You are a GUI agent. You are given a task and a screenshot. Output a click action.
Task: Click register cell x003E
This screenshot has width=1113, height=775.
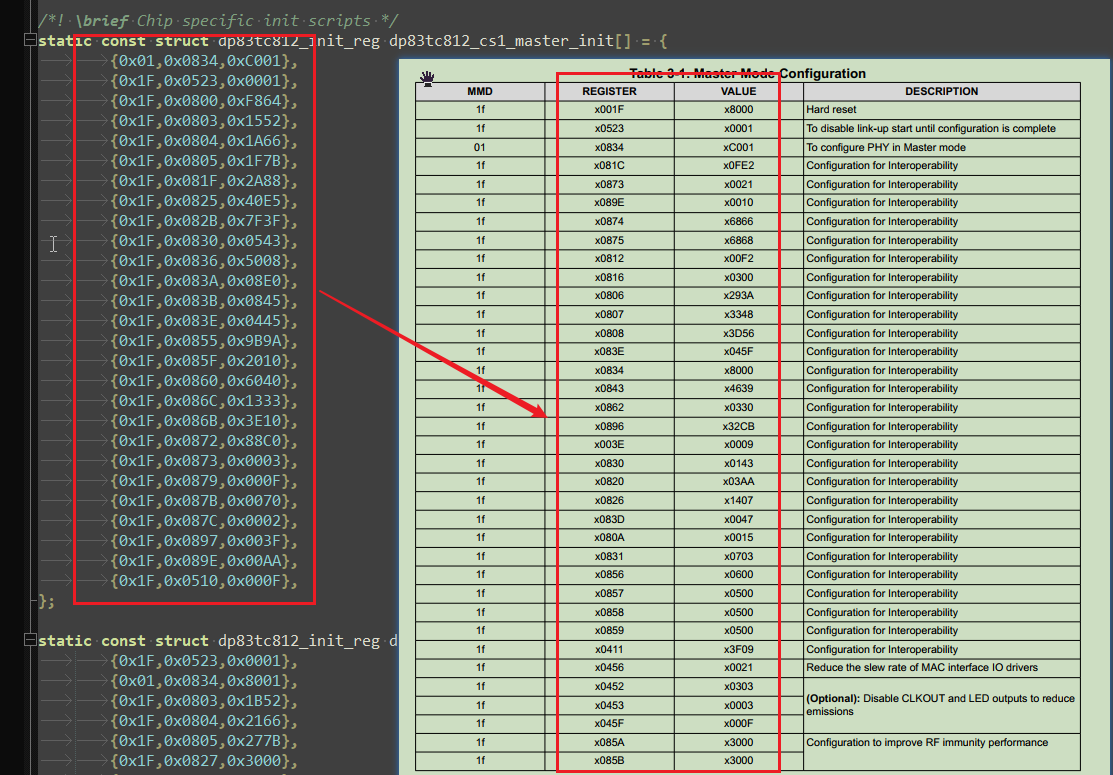coord(609,444)
